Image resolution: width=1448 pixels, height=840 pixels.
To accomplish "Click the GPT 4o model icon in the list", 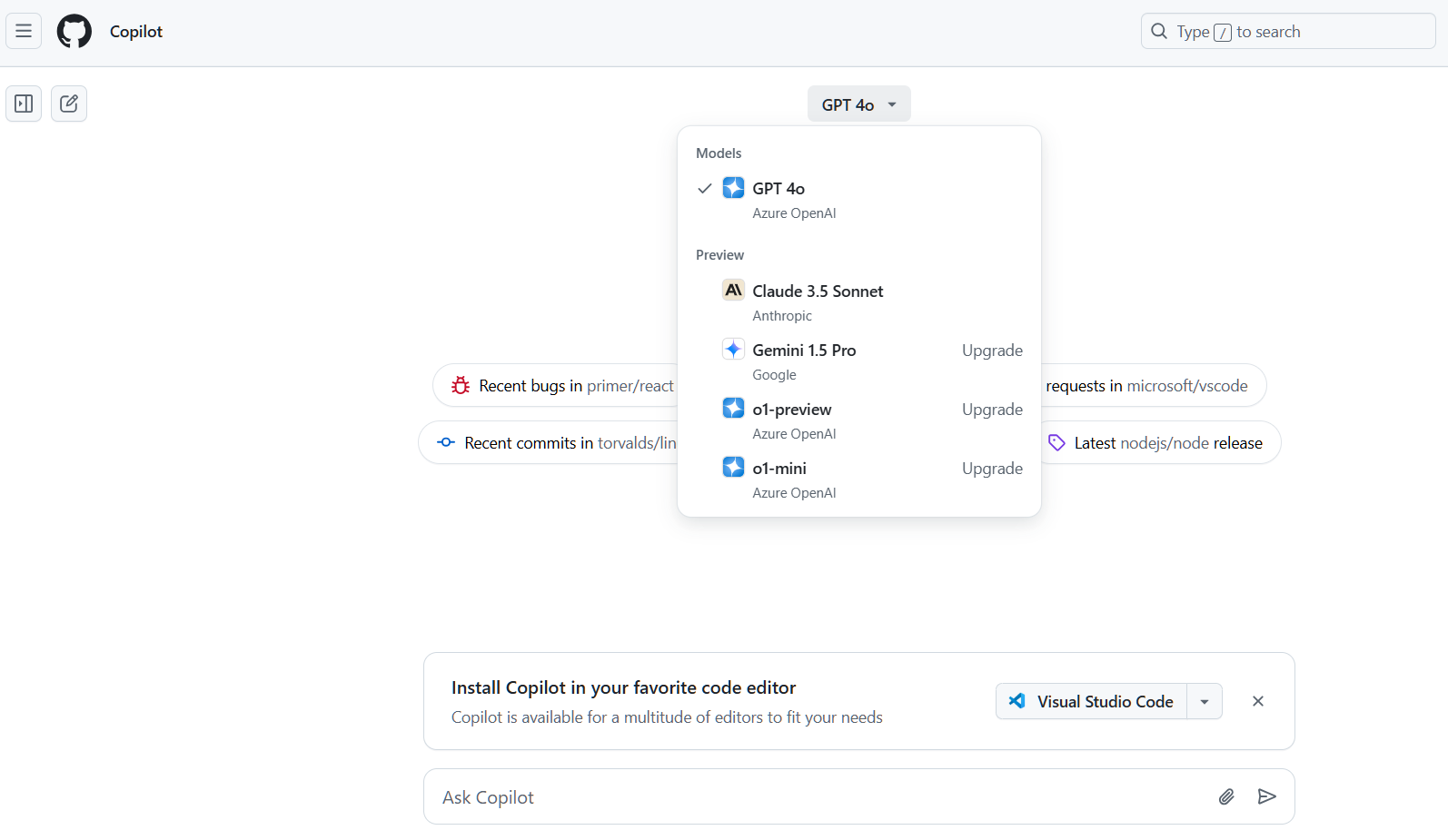I will coord(733,188).
